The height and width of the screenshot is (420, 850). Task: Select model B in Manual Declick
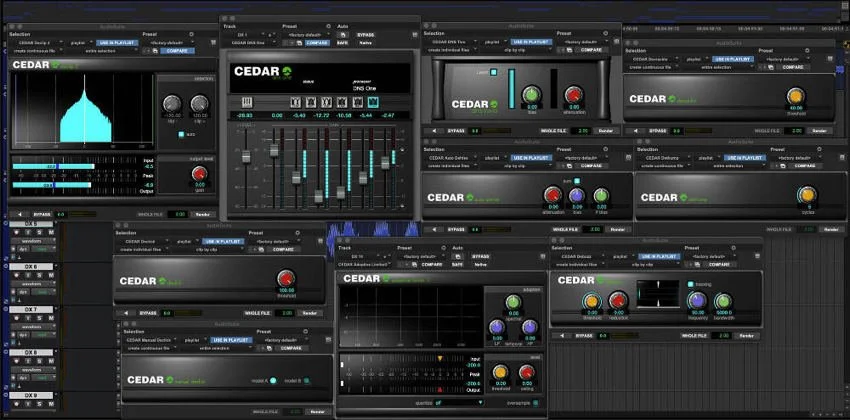(307, 380)
